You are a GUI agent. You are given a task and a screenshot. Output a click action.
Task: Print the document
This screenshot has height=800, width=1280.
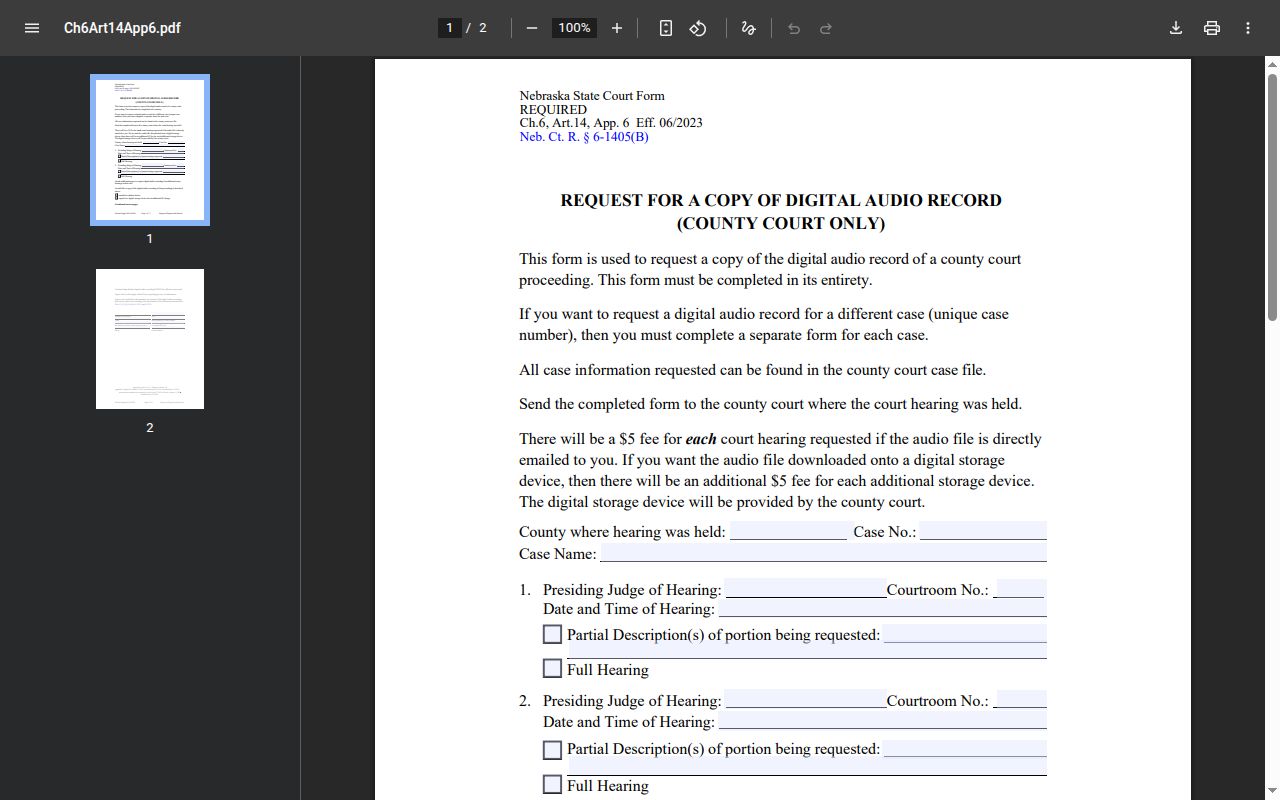[x=1212, y=28]
